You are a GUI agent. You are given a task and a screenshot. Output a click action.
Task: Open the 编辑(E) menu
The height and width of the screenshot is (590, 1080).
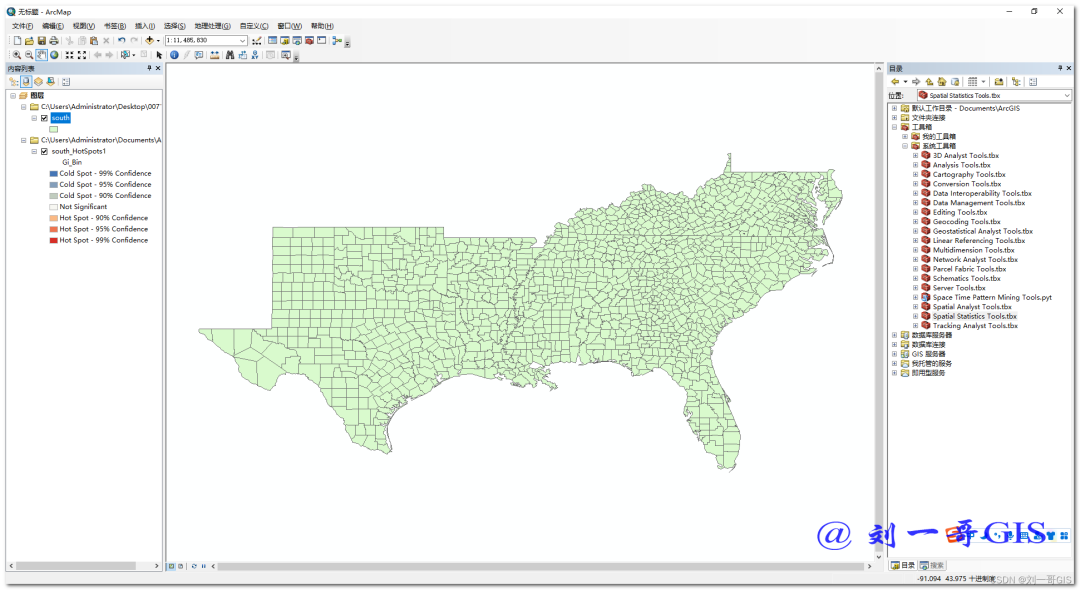click(52, 26)
